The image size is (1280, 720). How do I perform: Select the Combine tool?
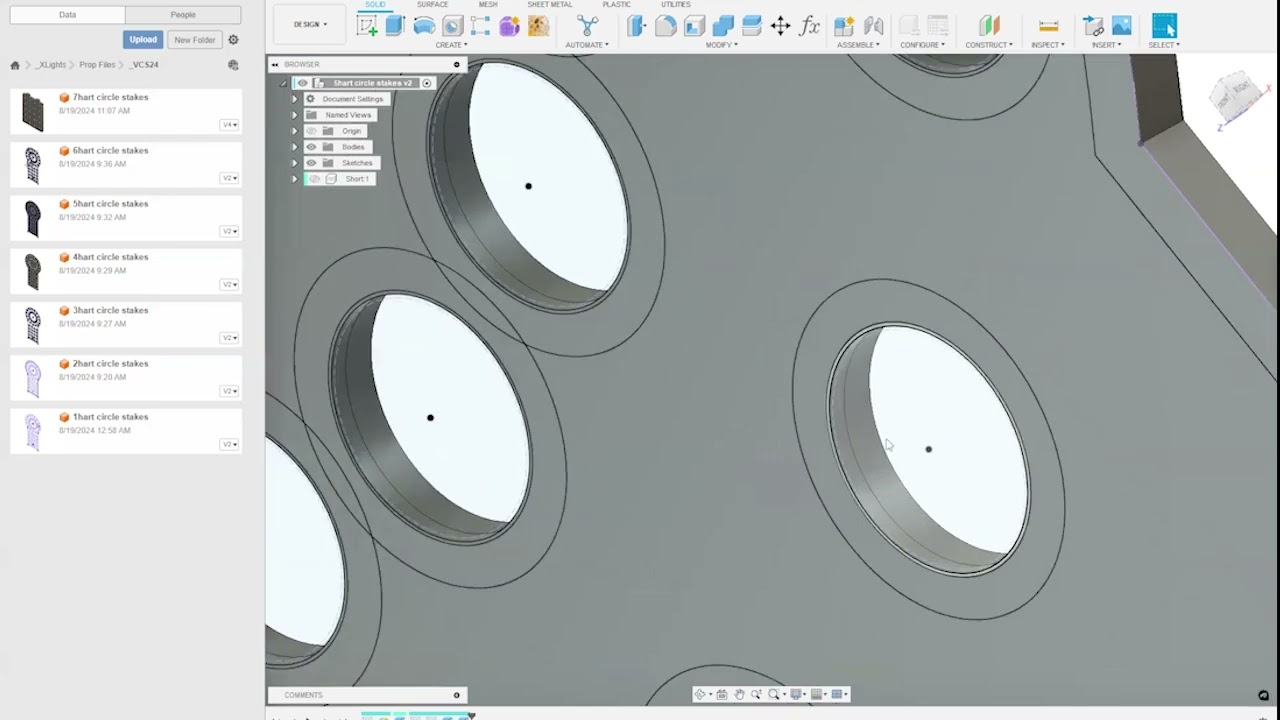click(723, 26)
